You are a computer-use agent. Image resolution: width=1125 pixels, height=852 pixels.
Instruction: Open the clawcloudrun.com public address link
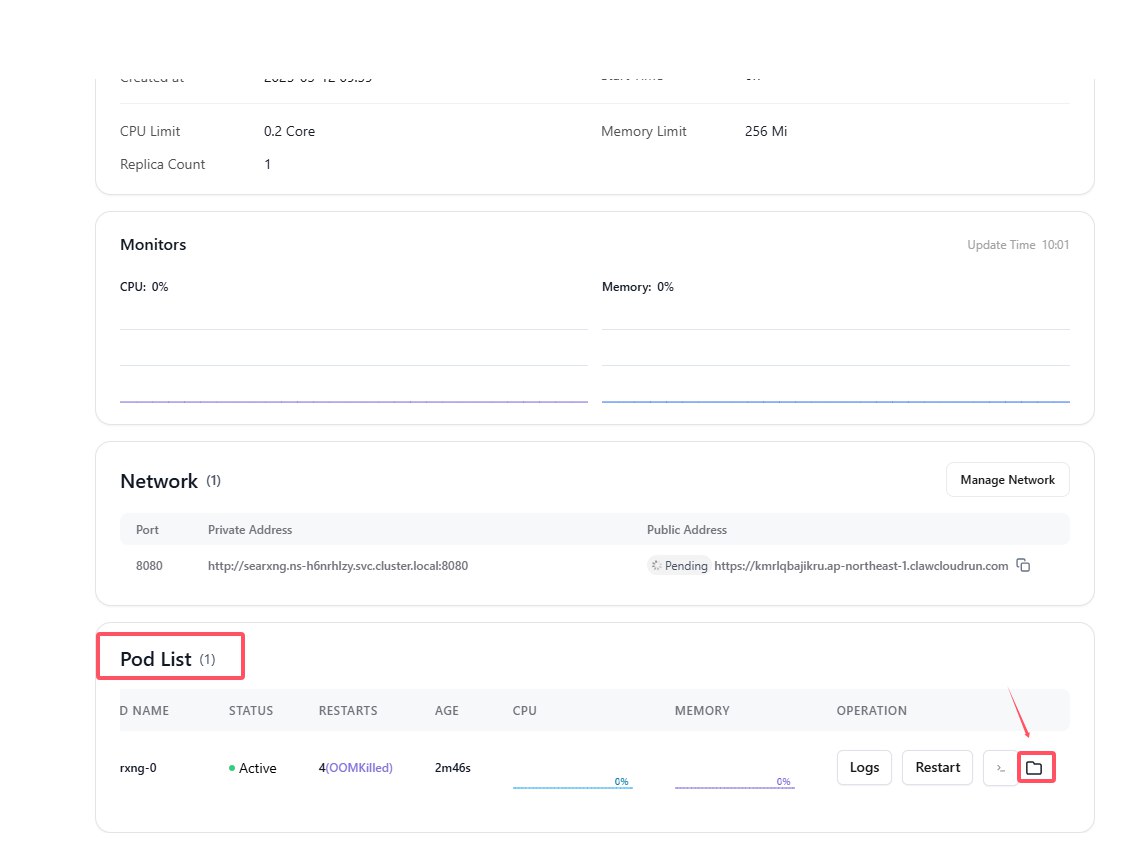(861, 566)
